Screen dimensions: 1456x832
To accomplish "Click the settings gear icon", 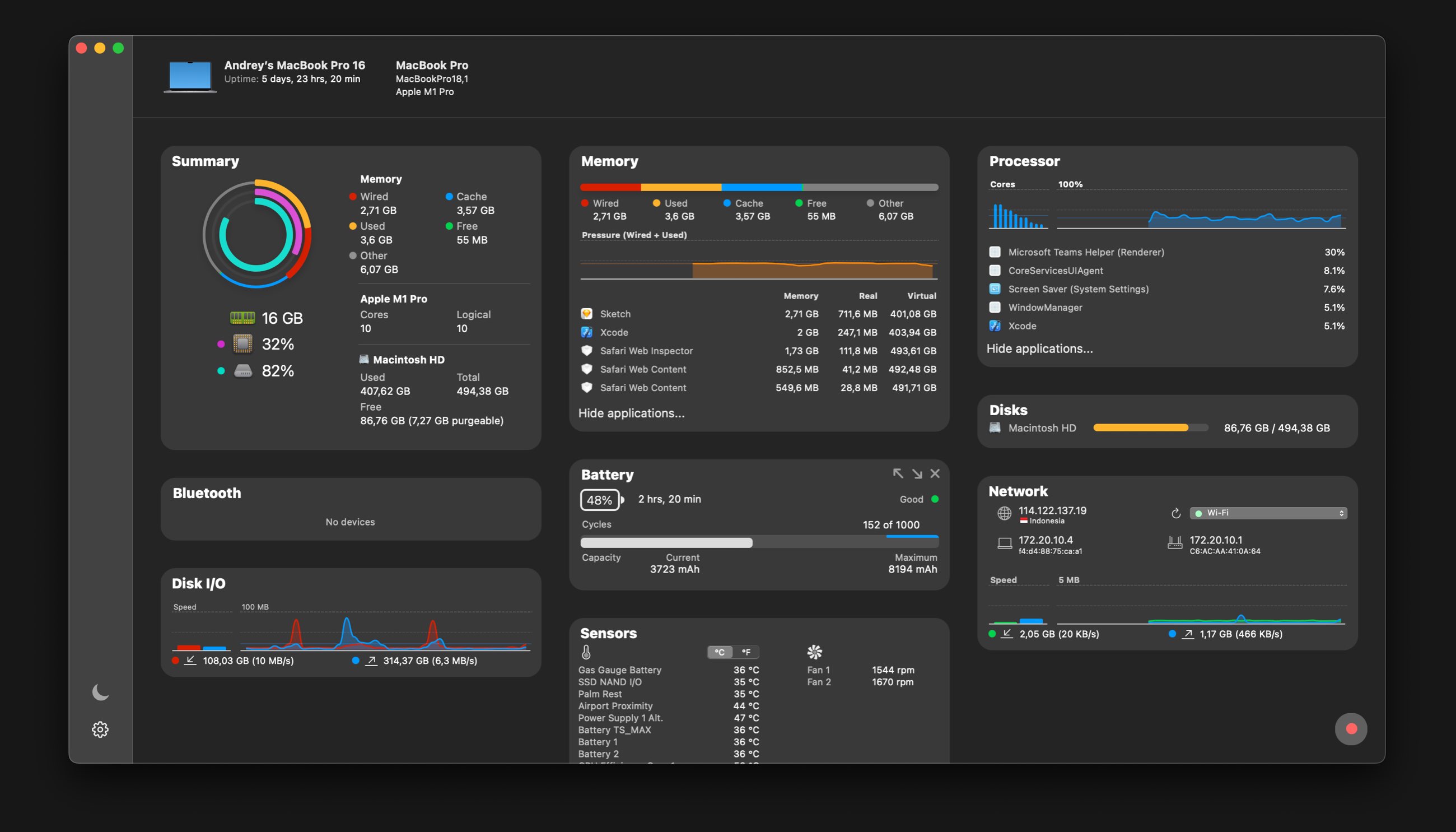I will point(100,730).
